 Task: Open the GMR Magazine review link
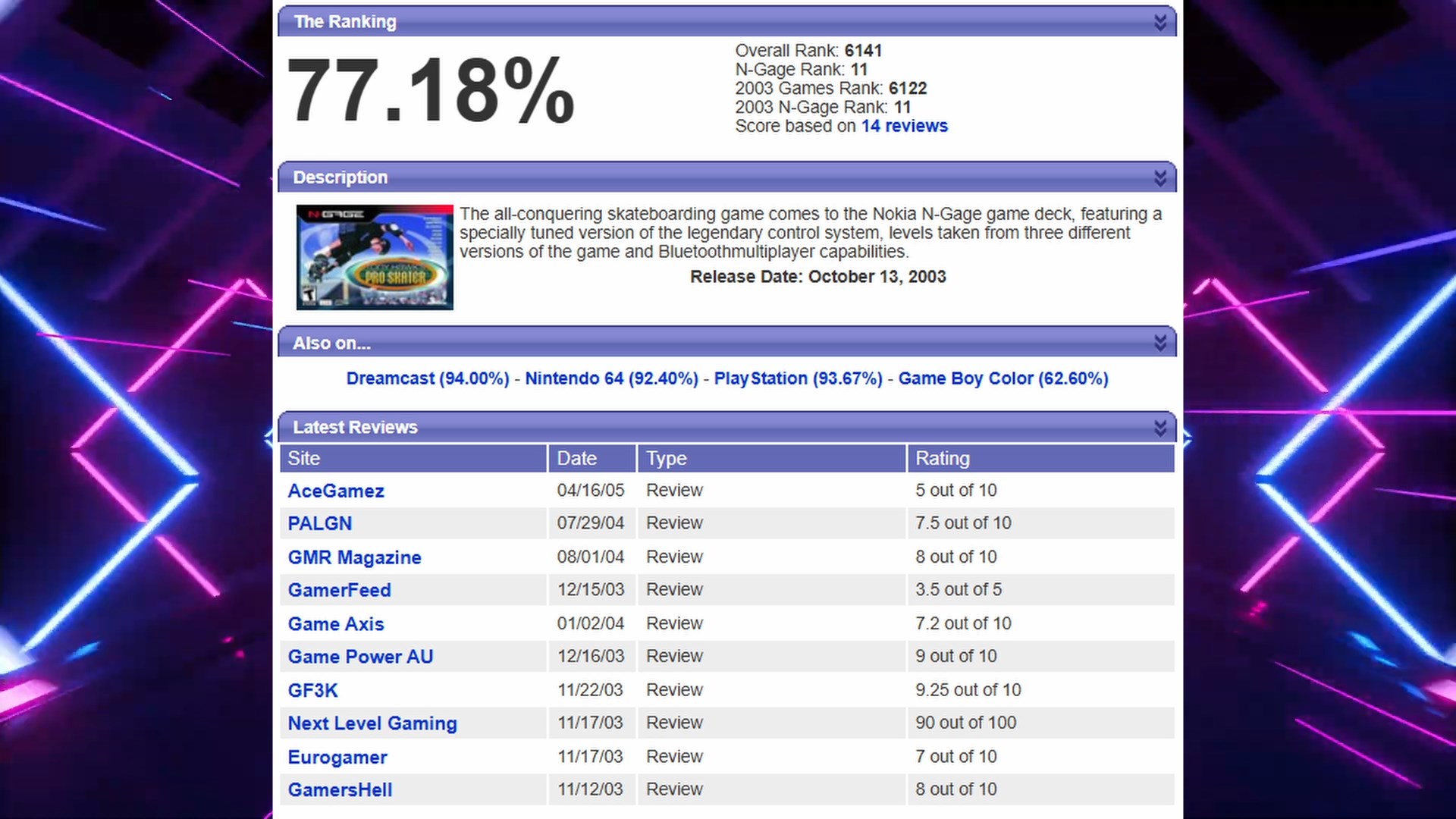coord(354,557)
